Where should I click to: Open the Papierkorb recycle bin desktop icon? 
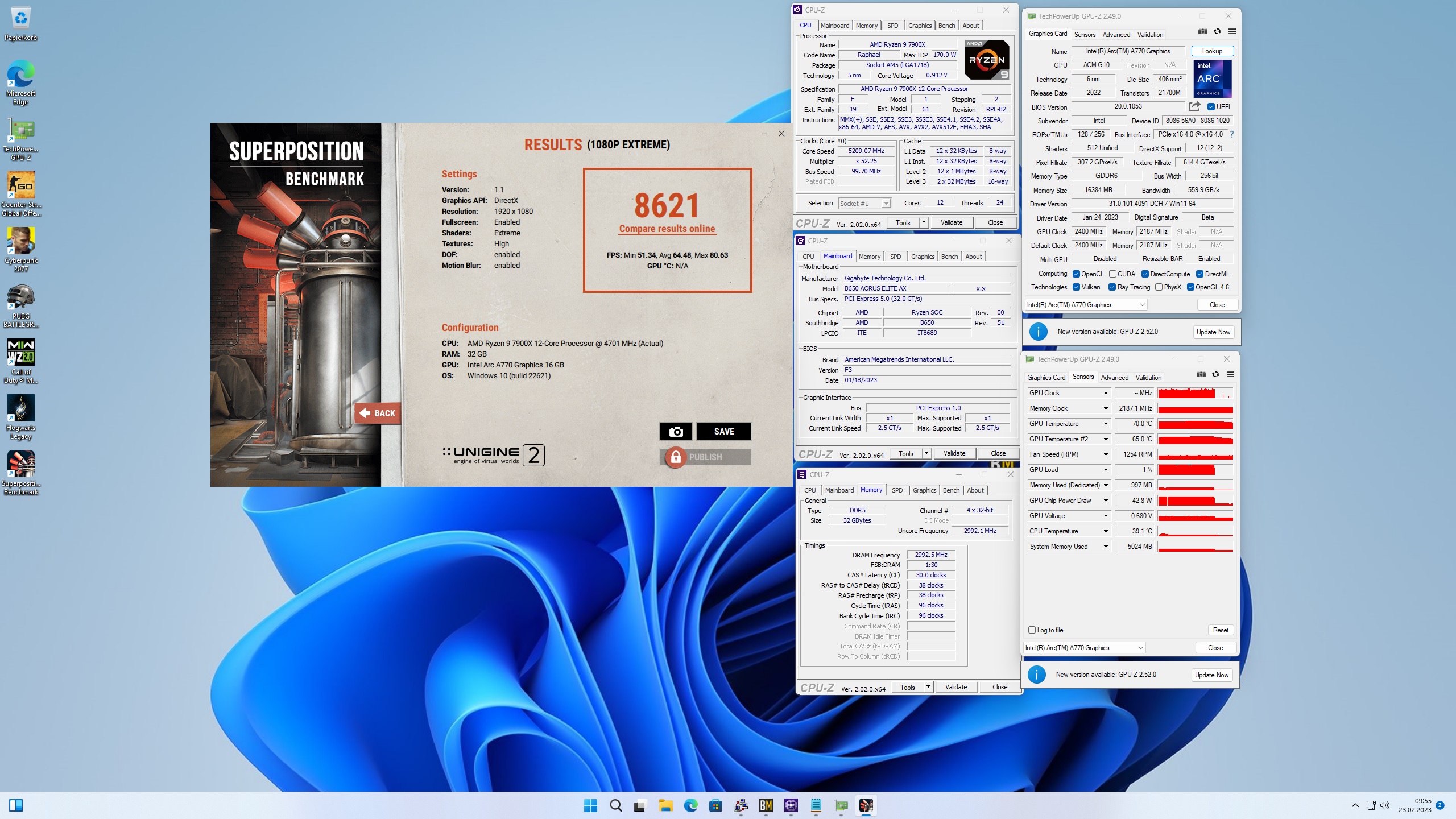click(21, 24)
